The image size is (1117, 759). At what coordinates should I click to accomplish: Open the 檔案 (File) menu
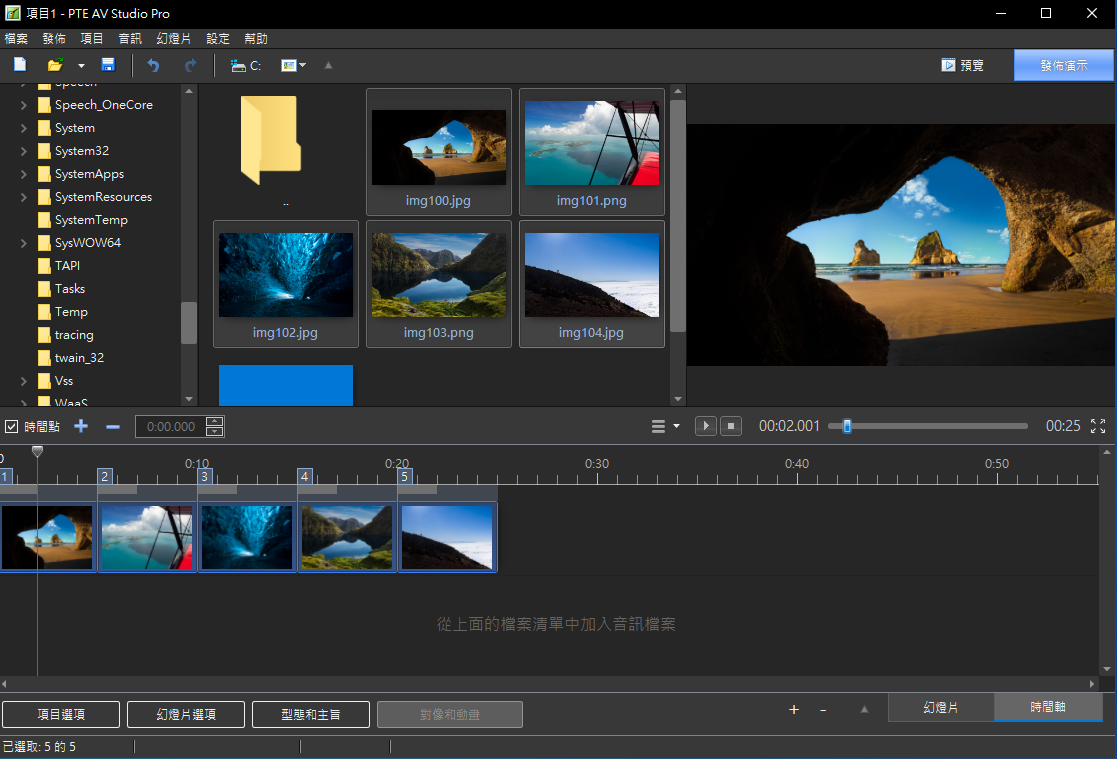[x=16, y=38]
